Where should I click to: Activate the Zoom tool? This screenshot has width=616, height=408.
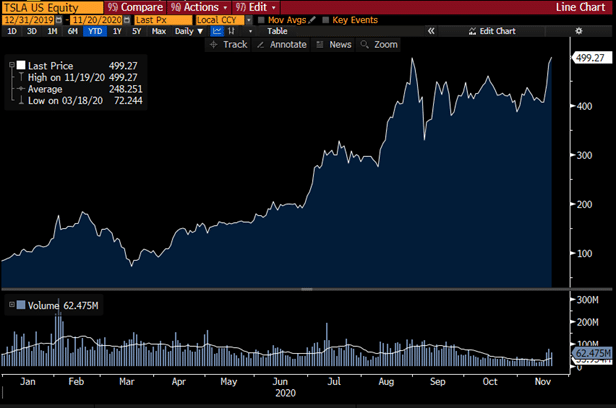pos(379,44)
